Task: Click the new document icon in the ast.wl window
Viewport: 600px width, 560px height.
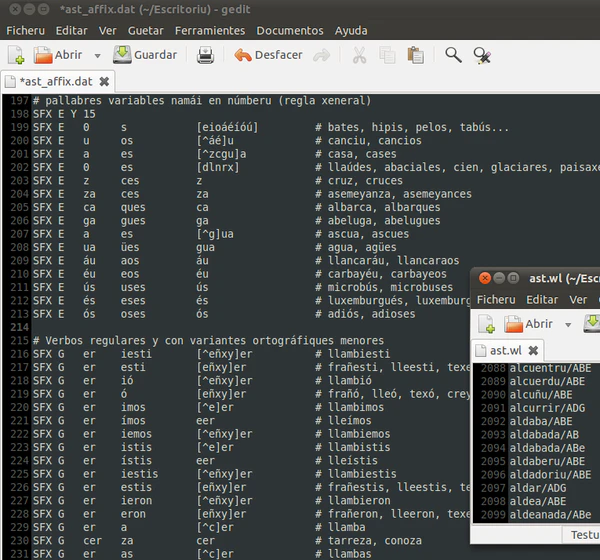Action: coord(488,324)
